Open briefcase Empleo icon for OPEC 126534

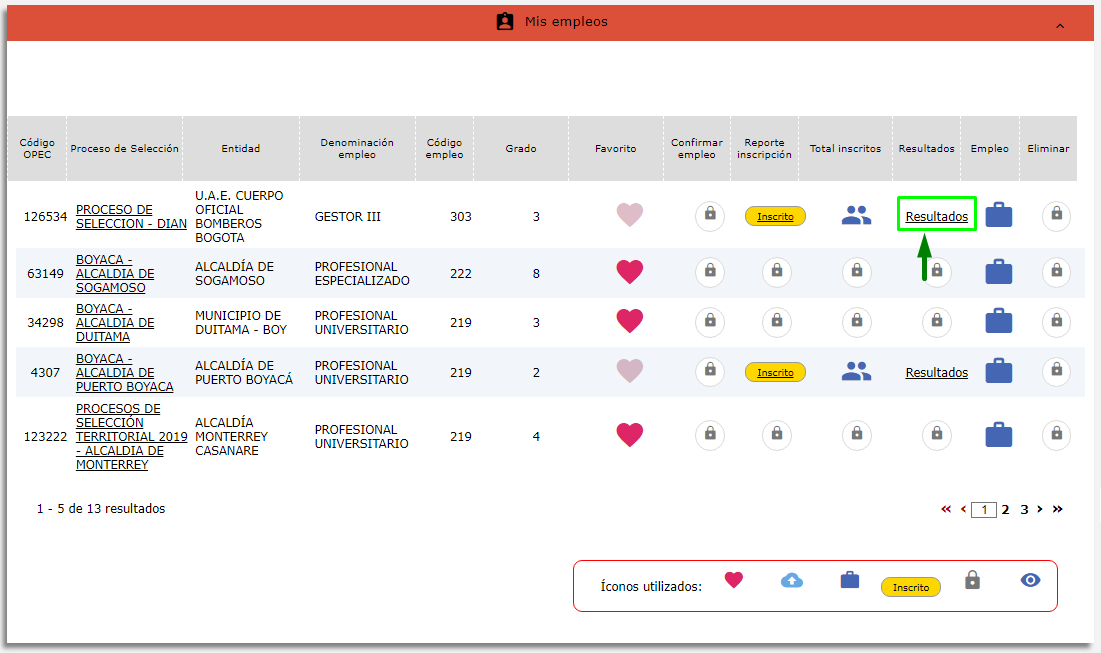pos(998,216)
